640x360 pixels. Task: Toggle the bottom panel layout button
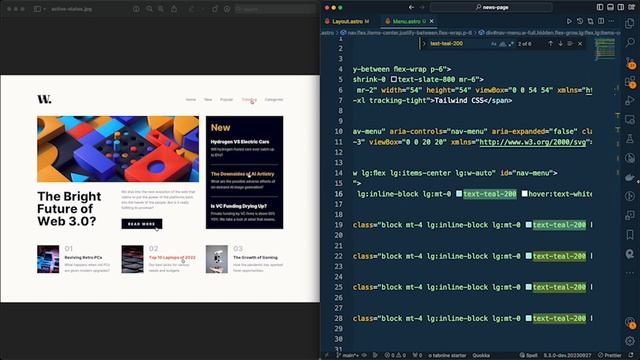point(611,7)
